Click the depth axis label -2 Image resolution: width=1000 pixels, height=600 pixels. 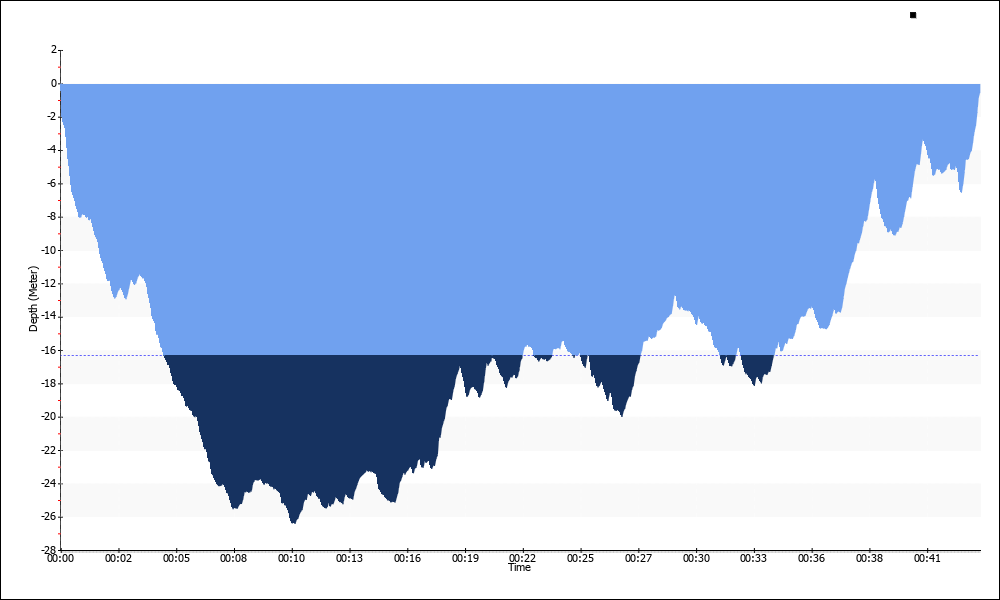click(52, 117)
